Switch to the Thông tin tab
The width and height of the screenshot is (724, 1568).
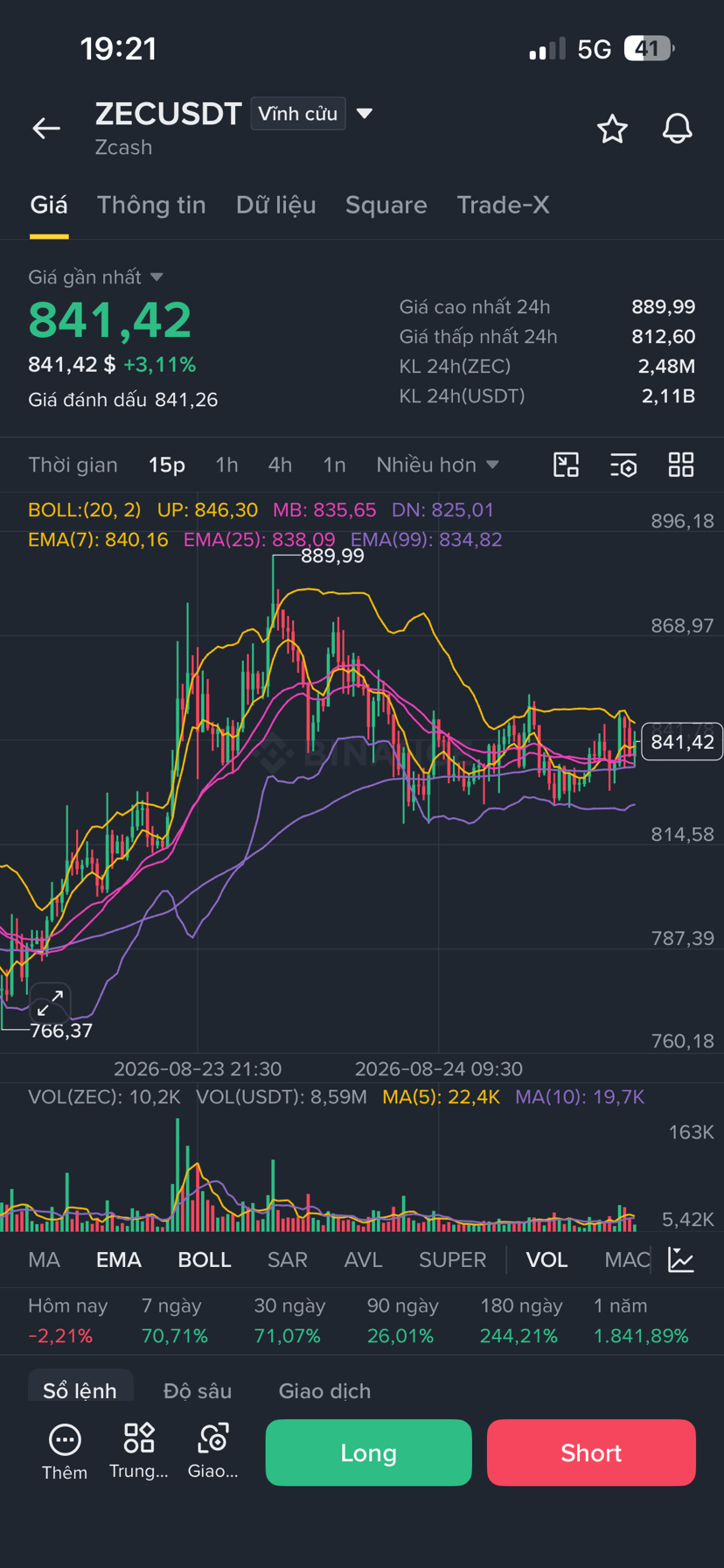tap(151, 205)
